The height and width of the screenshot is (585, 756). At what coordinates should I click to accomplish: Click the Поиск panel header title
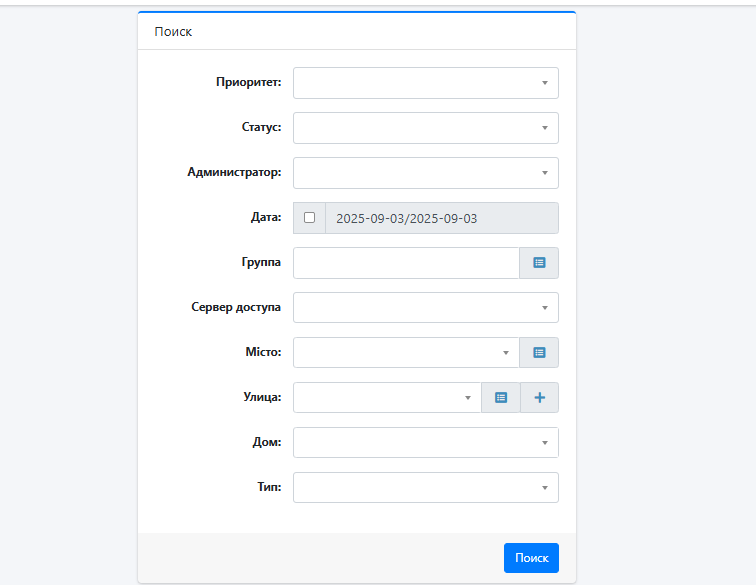(173, 32)
